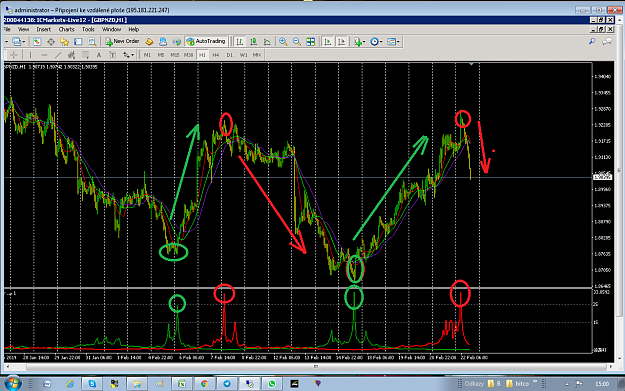Open the Market Watch panel icon
The height and width of the screenshot is (391, 625).
point(37,41)
